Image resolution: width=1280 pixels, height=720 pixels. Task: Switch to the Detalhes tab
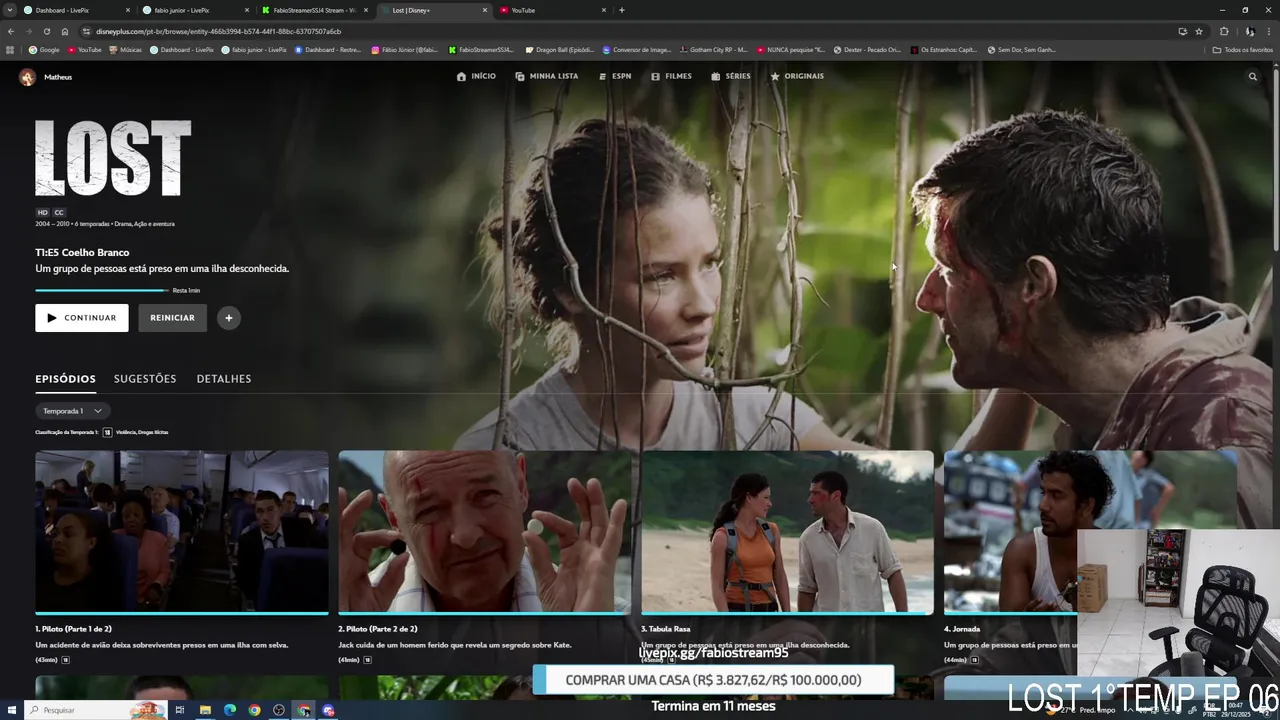(224, 379)
